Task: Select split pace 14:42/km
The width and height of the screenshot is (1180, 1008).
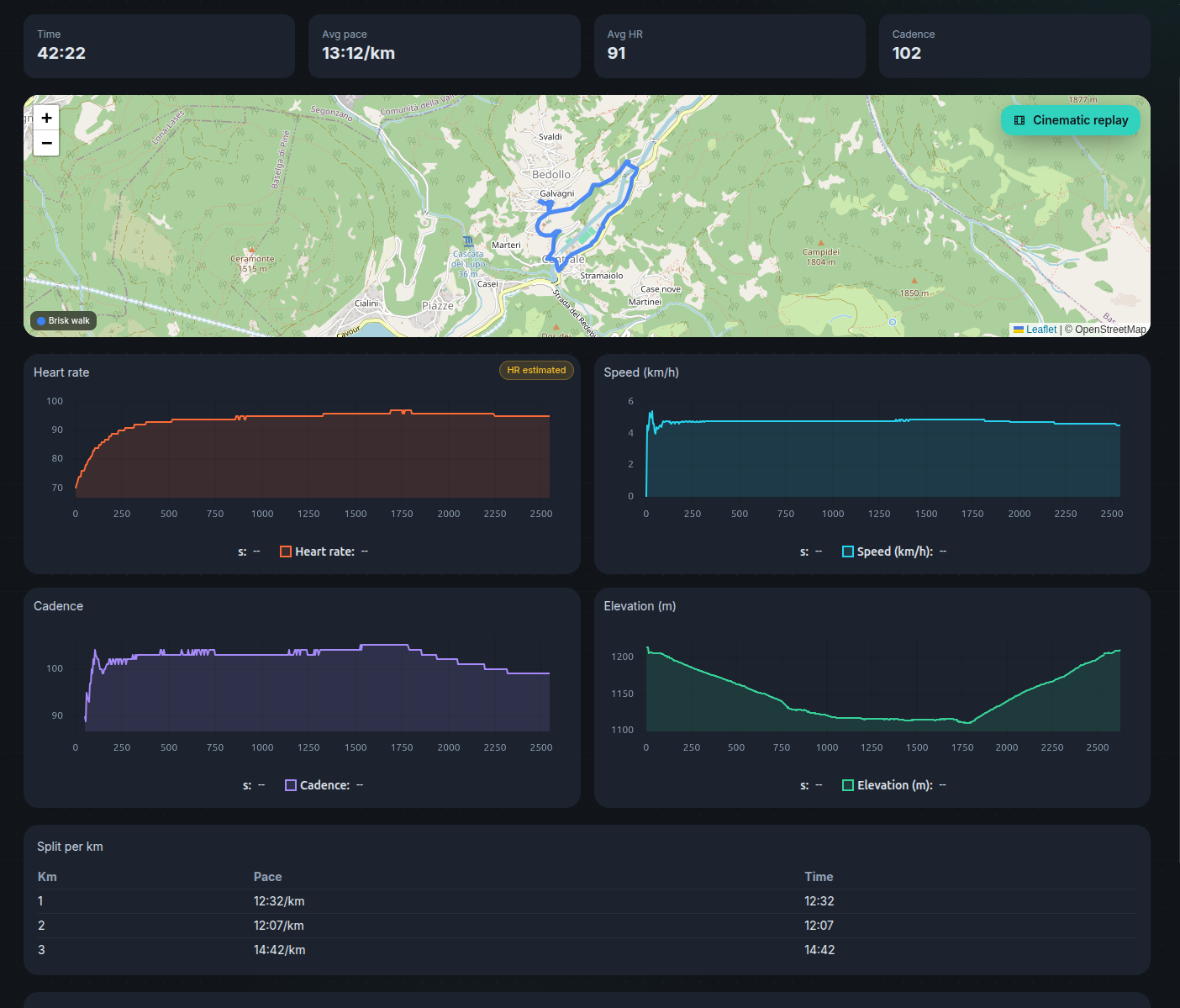Action: pyautogui.click(x=280, y=950)
